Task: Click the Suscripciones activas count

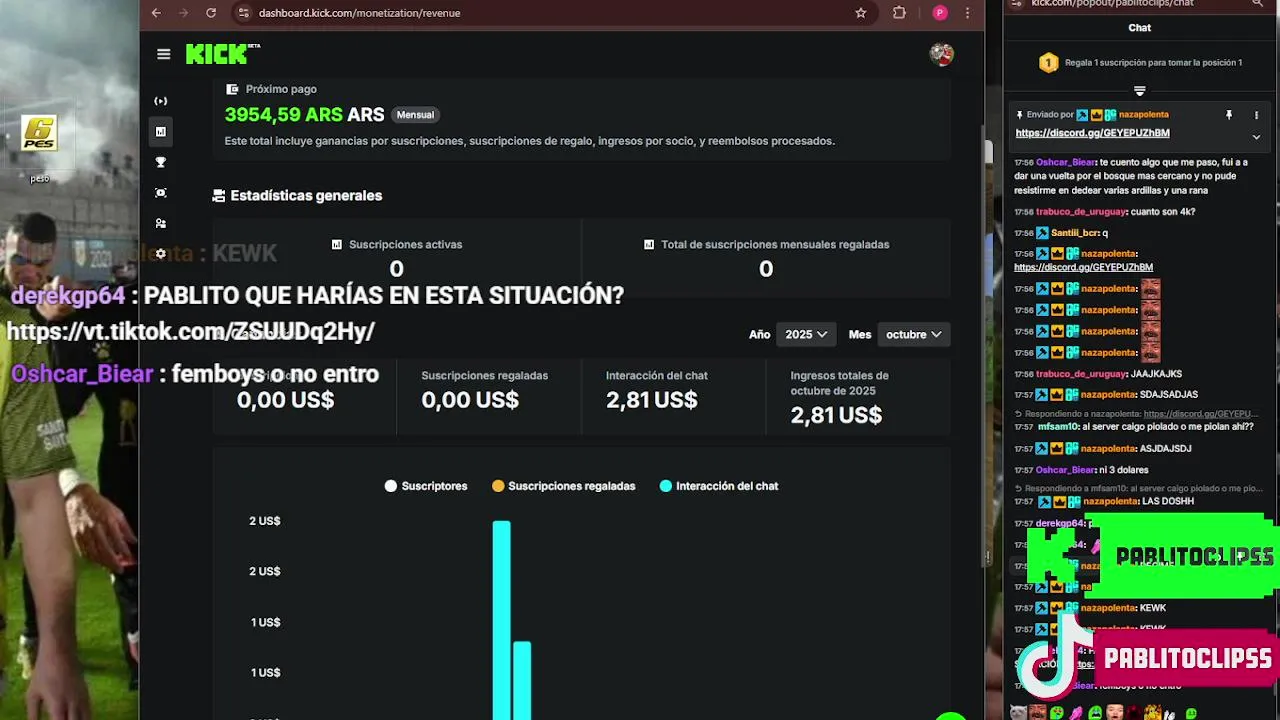Action: (396, 269)
